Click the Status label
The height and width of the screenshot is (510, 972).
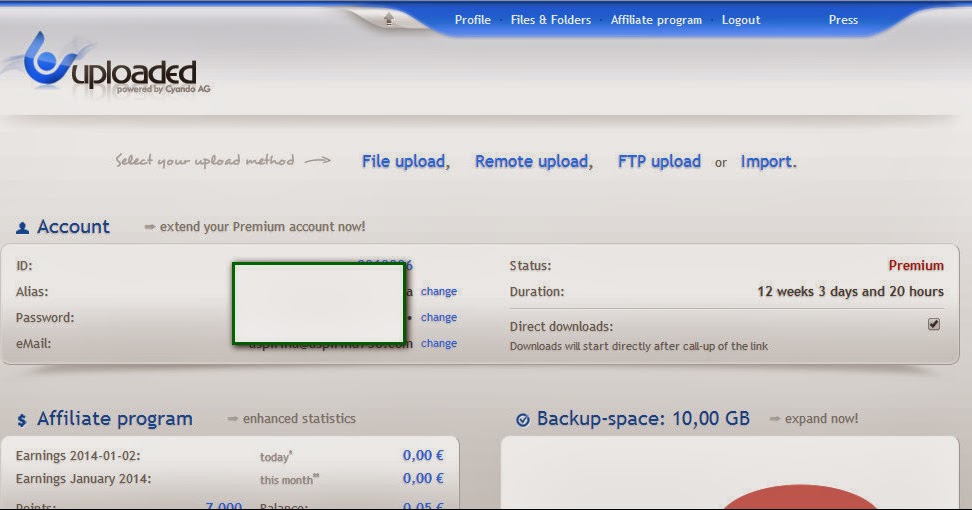530,266
